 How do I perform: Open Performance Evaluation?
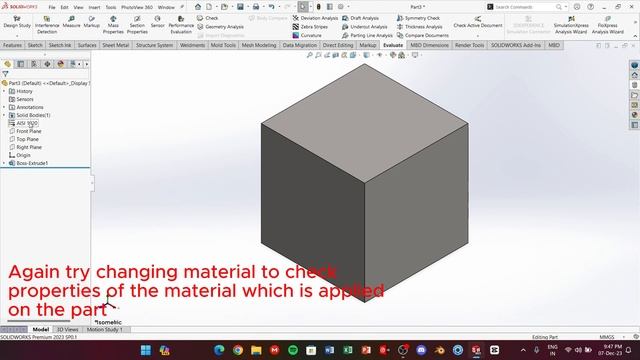(x=181, y=25)
